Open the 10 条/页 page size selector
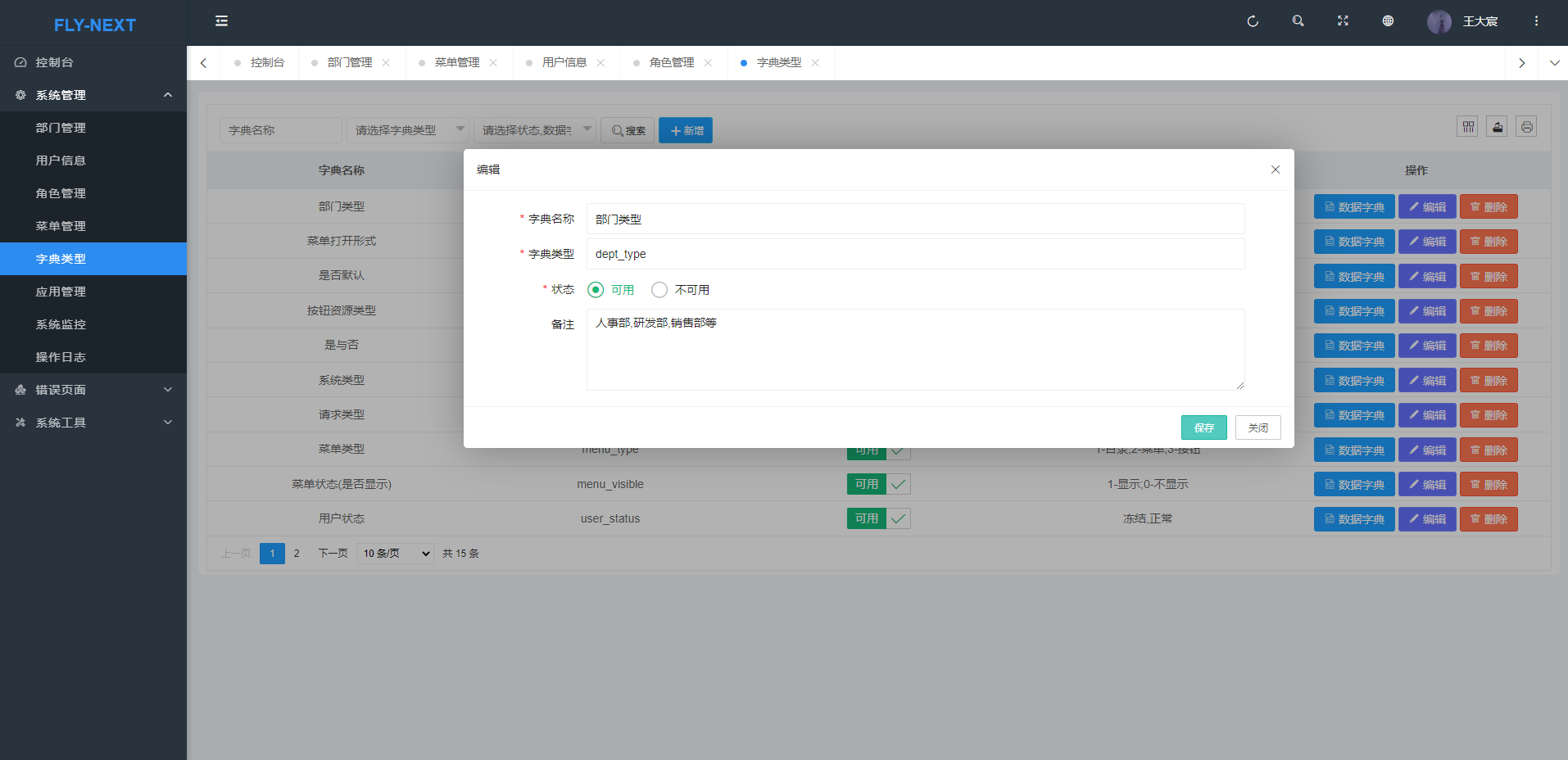The height and width of the screenshot is (760, 1568). point(395,554)
